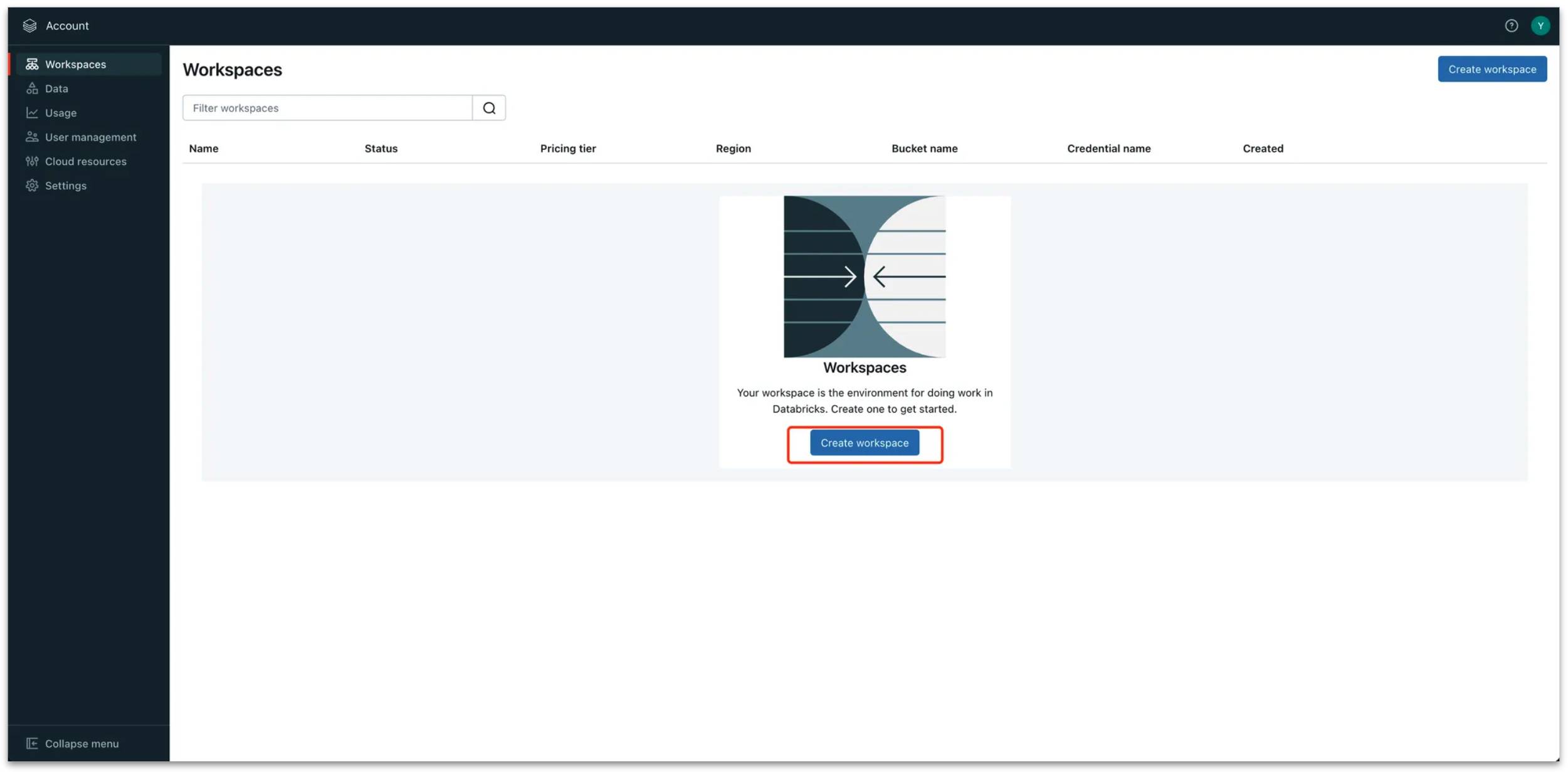This screenshot has height=772, width=1568.
Task: Open User management in sidebar
Action: pos(90,137)
